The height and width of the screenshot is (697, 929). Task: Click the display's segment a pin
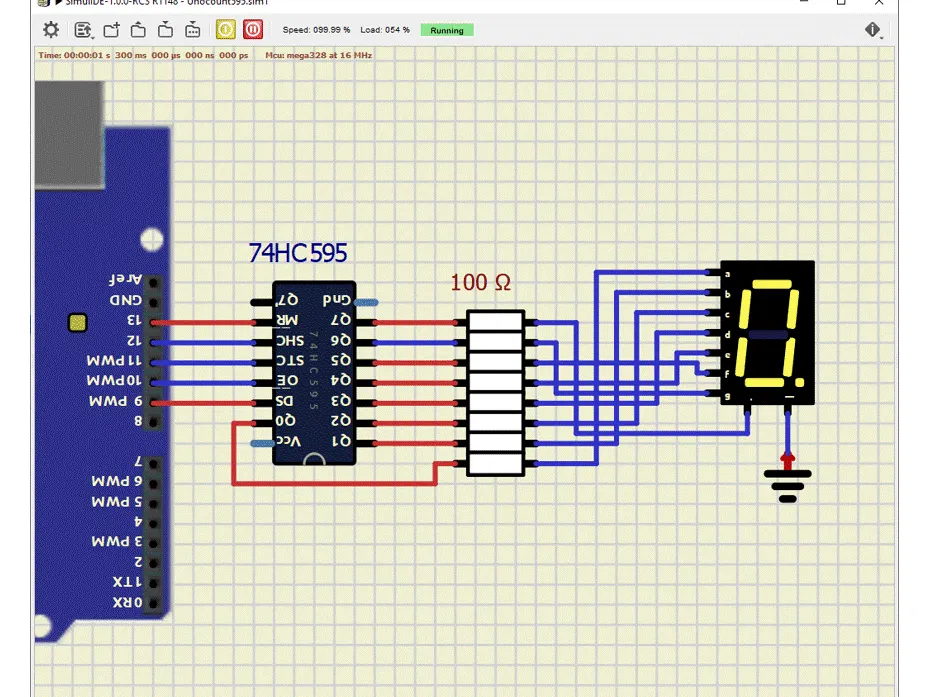point(713,273)
